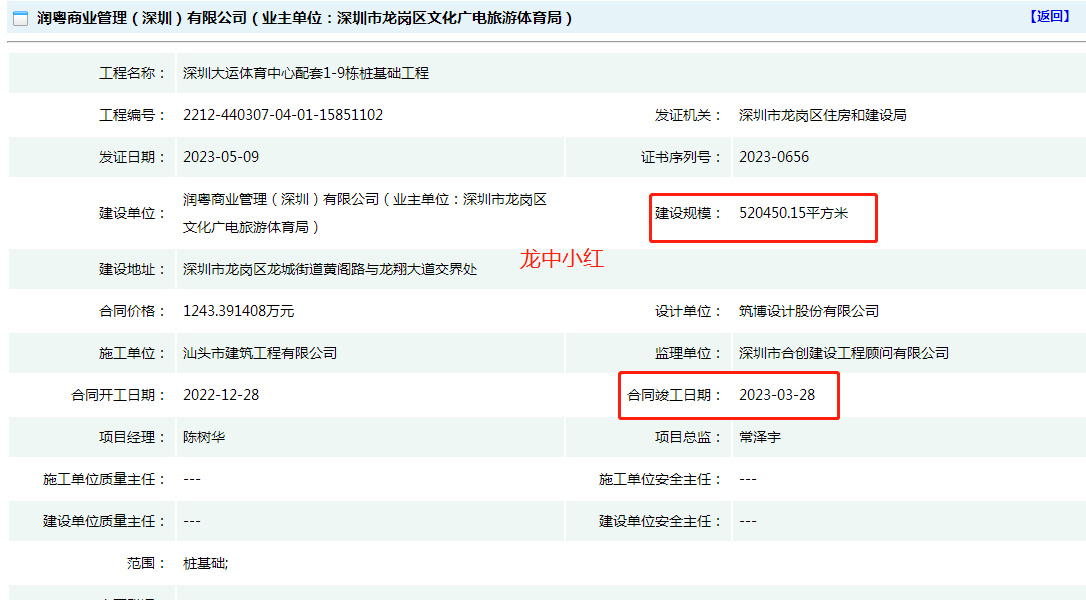Screen dimensions: 1086x600
Task: Click the window icon beside the company title
Action: (20, 18)
